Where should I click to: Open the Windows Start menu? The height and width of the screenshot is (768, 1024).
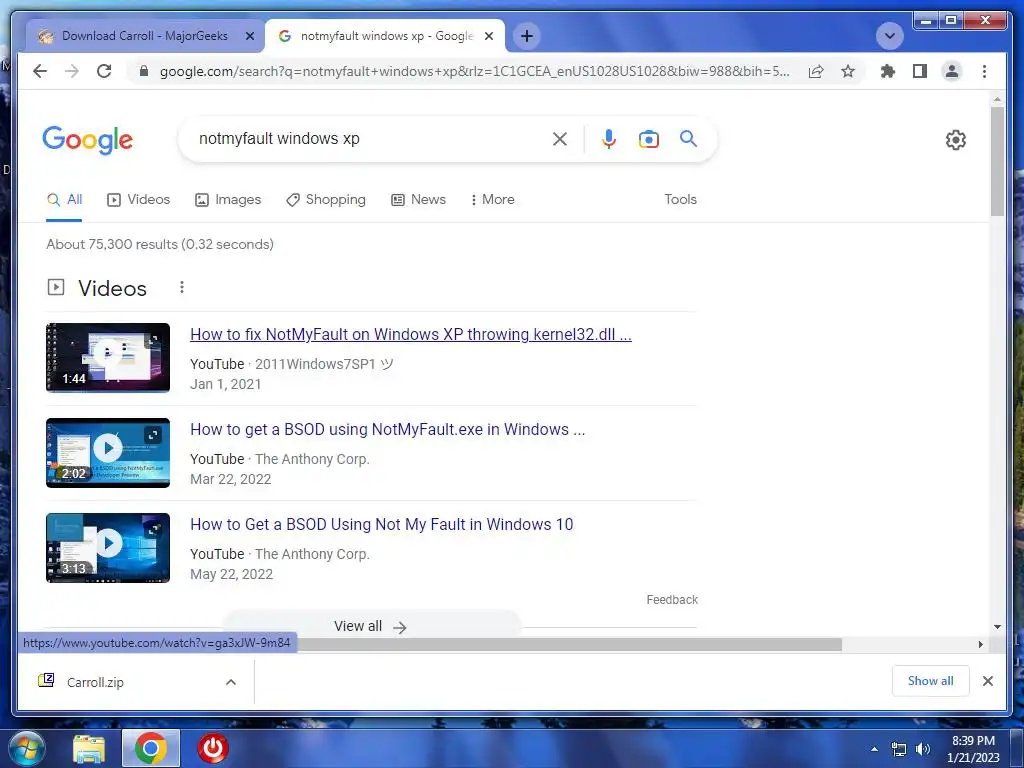click(27, 748)
